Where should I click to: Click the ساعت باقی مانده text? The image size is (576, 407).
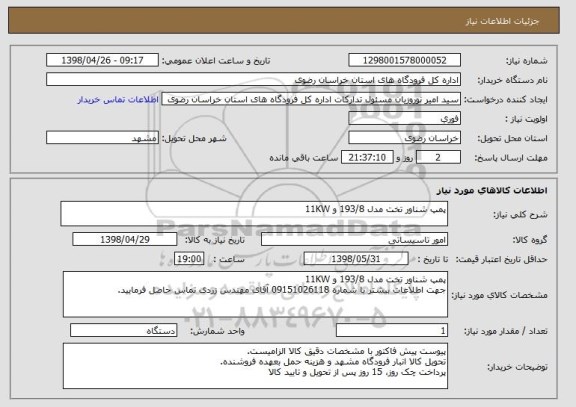304,158
